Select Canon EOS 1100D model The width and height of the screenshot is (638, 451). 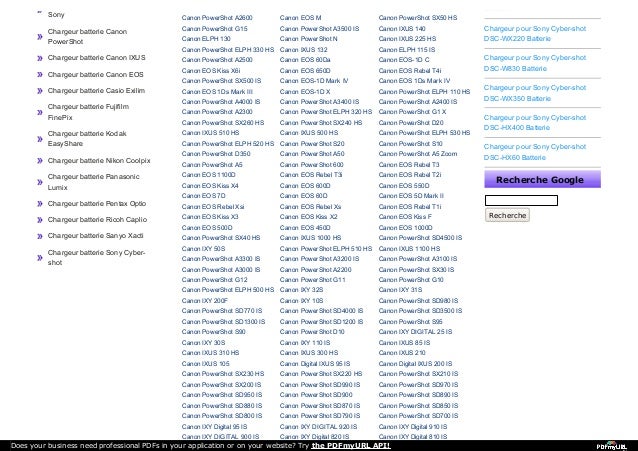[x=208, y=175]
